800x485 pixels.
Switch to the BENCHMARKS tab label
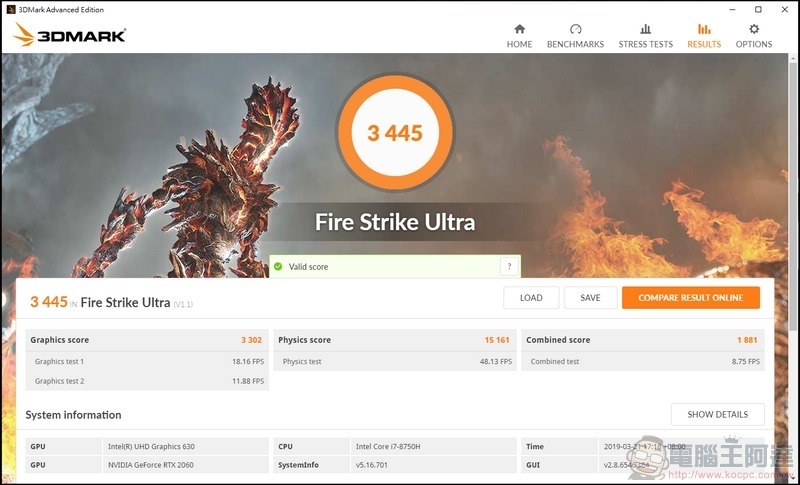pos(576,44)
